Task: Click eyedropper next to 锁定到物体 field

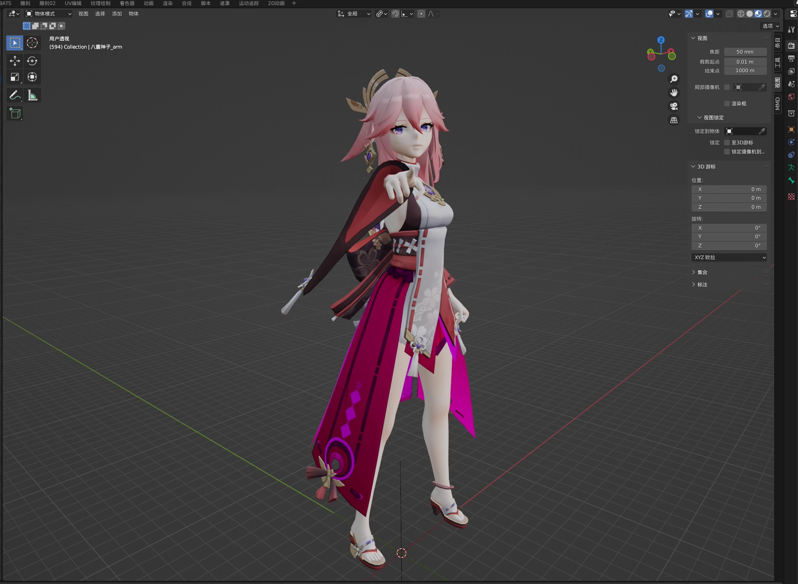Action: 762,131
